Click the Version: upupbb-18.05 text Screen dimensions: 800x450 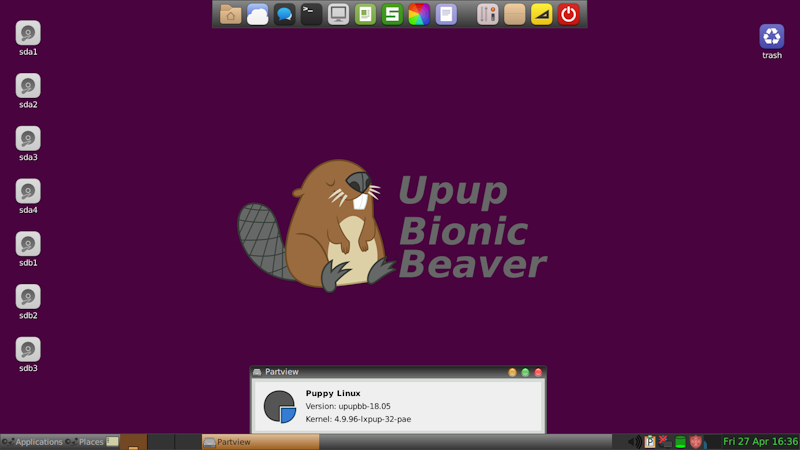point(348,406)
